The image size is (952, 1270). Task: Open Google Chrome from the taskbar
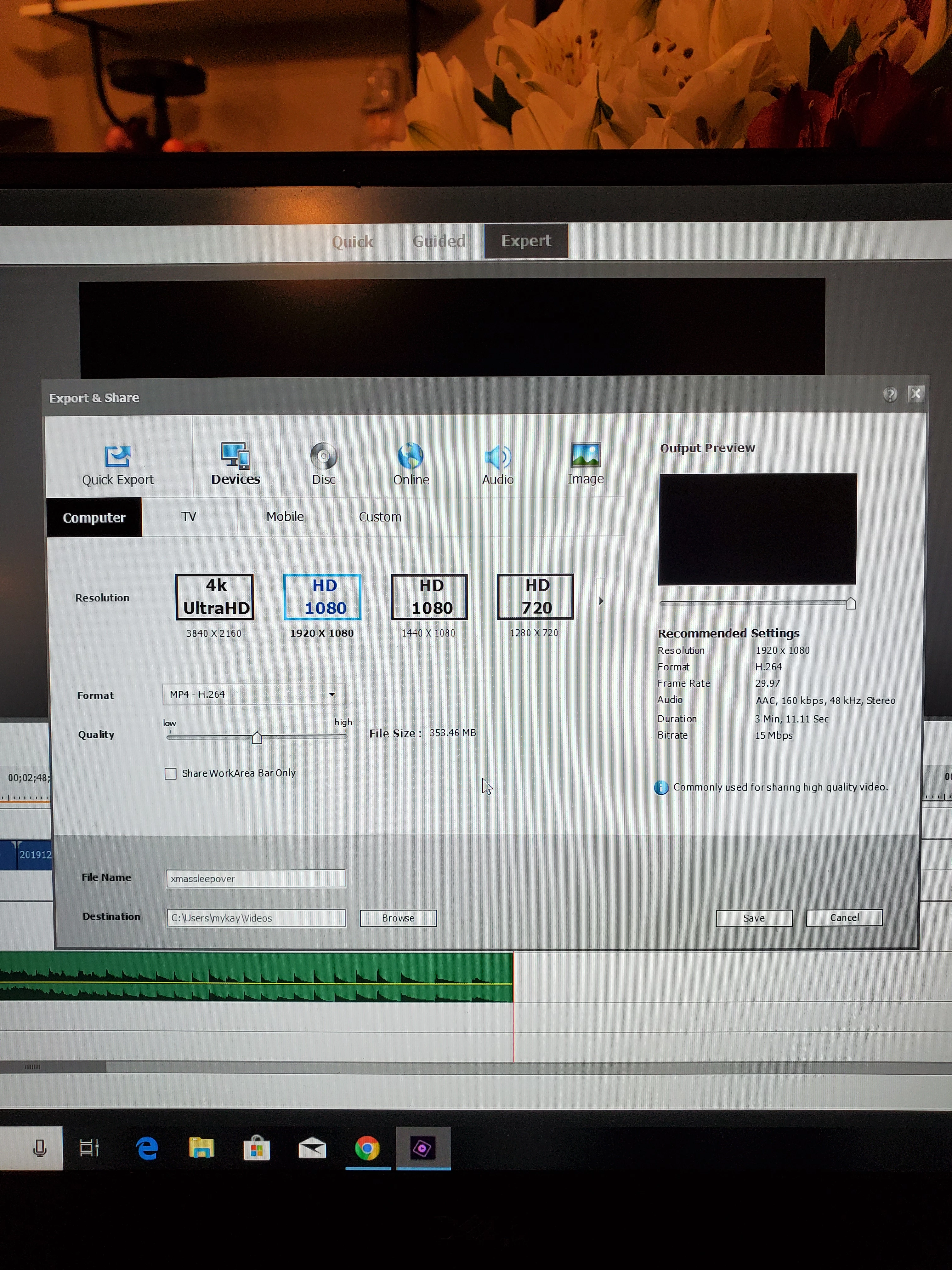[x=367, y=1148]
